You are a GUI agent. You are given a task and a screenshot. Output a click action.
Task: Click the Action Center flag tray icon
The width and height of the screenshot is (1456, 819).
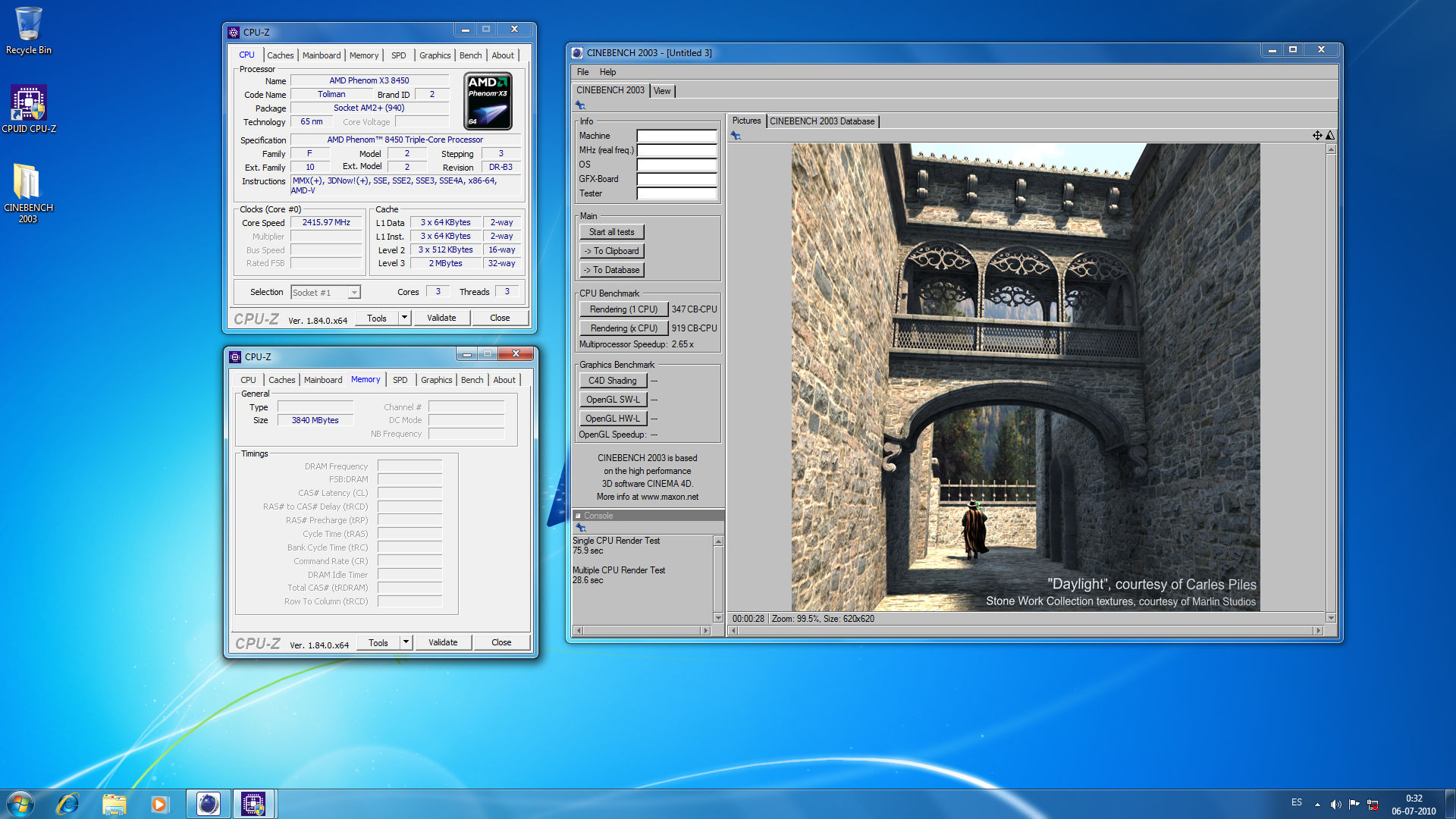(1354, 805)
